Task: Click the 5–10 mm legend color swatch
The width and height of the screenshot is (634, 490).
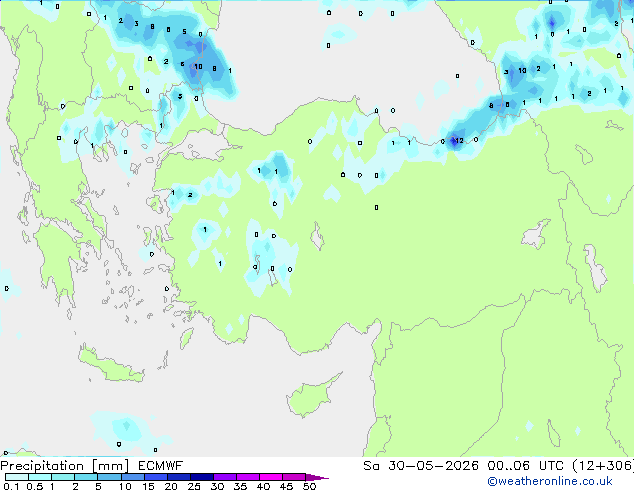Action: click(x=109, y=477)
